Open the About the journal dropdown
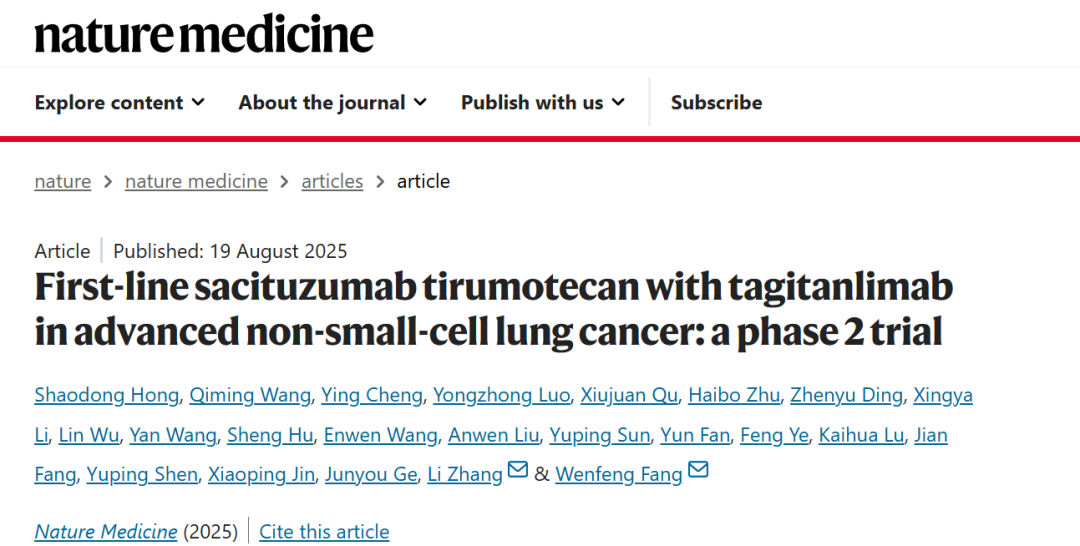The width and height of the screenshot is (1080, 546). (x=332, y=102)
